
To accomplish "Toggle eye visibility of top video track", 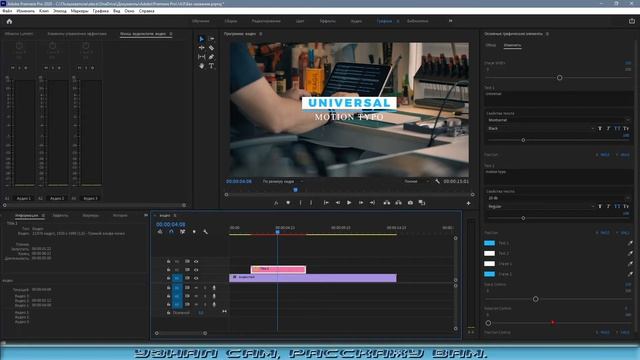I will 196,261.
